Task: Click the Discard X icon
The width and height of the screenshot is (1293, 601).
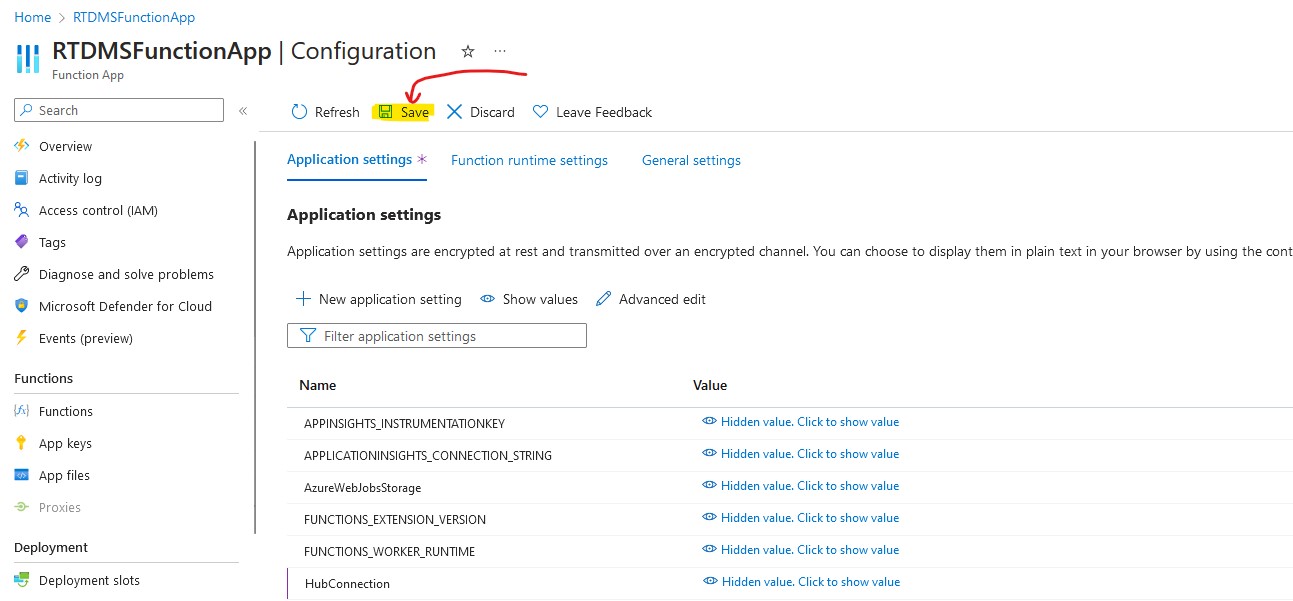Action: point(454,112)
